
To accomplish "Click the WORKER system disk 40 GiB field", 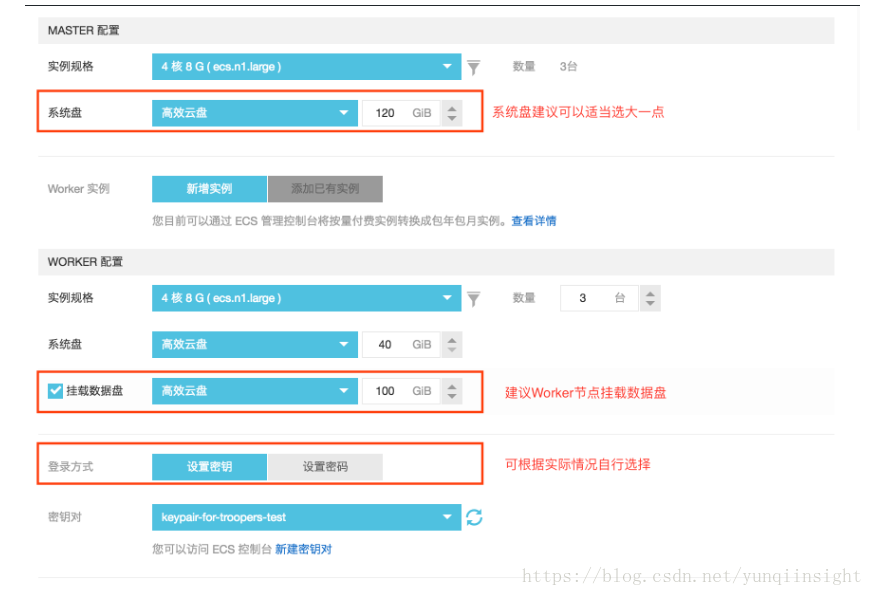I will coord(401,344).
